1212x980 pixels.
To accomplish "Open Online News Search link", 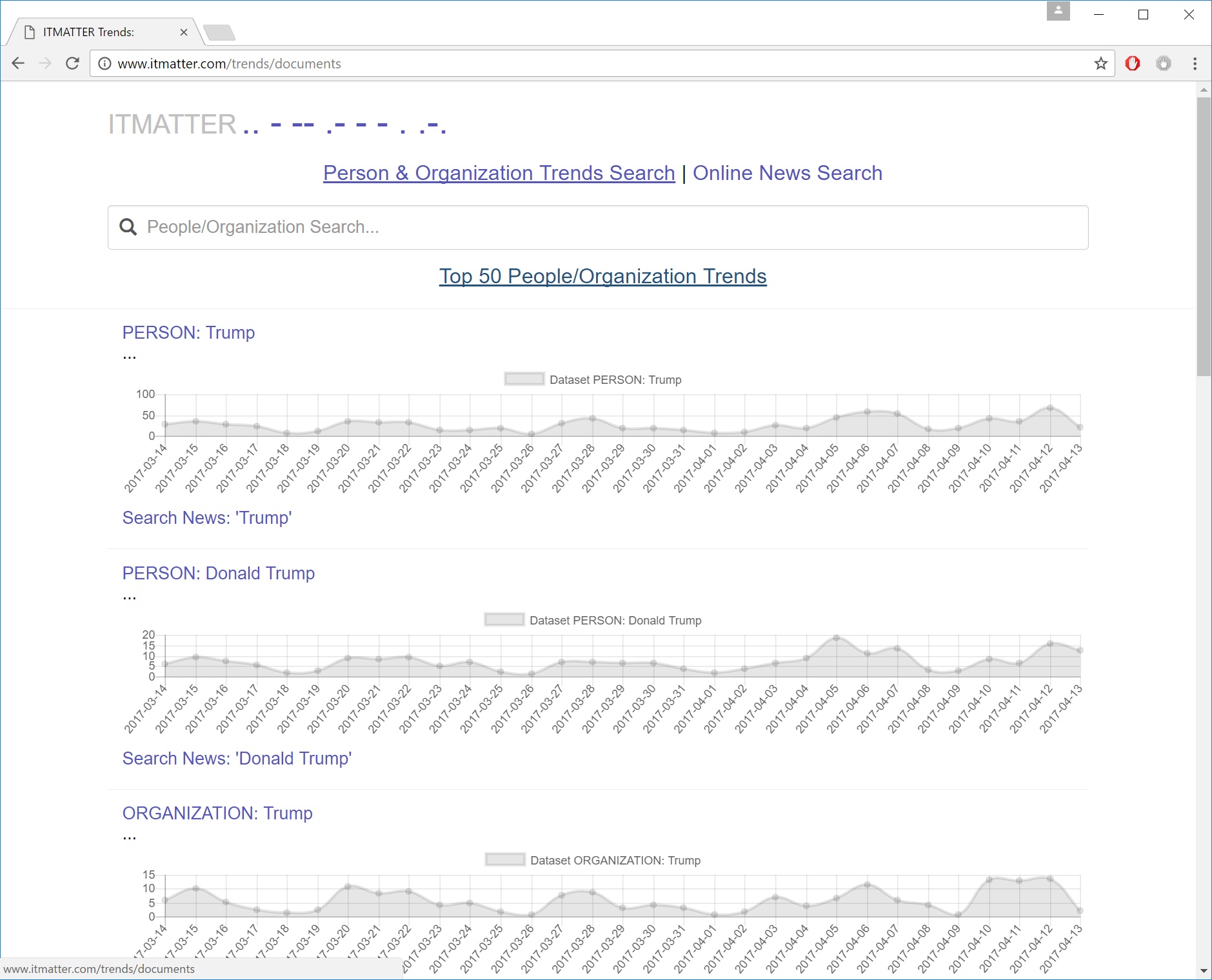I will pyautogui.click(x=788, y=173).
